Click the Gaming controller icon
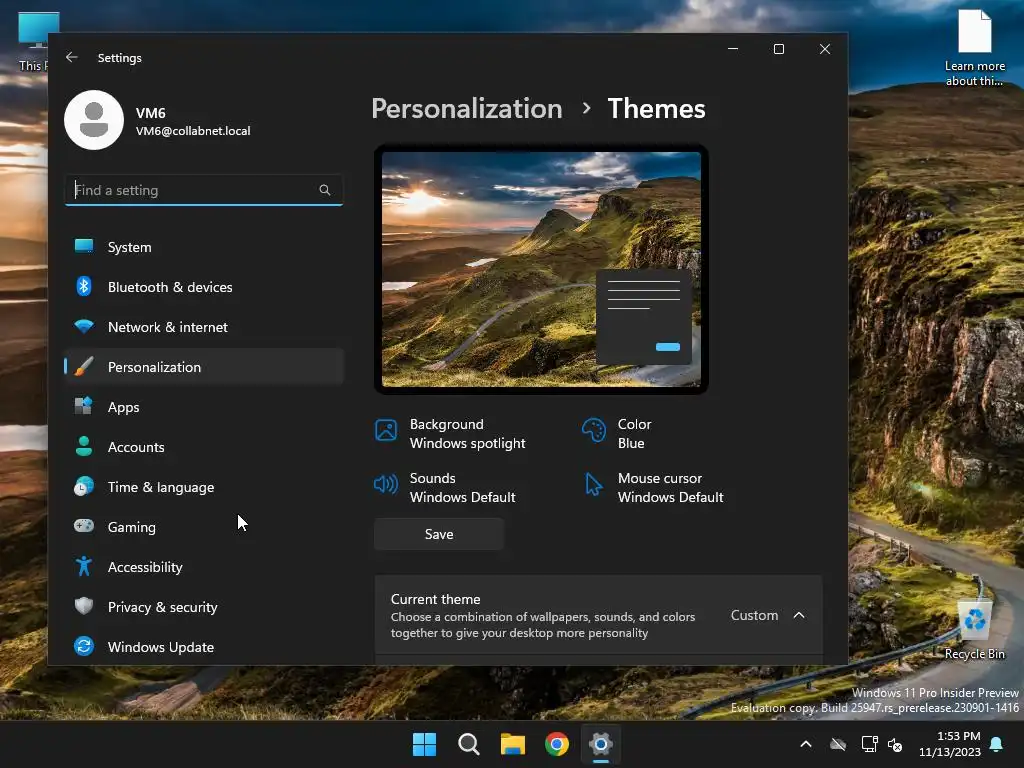 (x=84, y=526)
